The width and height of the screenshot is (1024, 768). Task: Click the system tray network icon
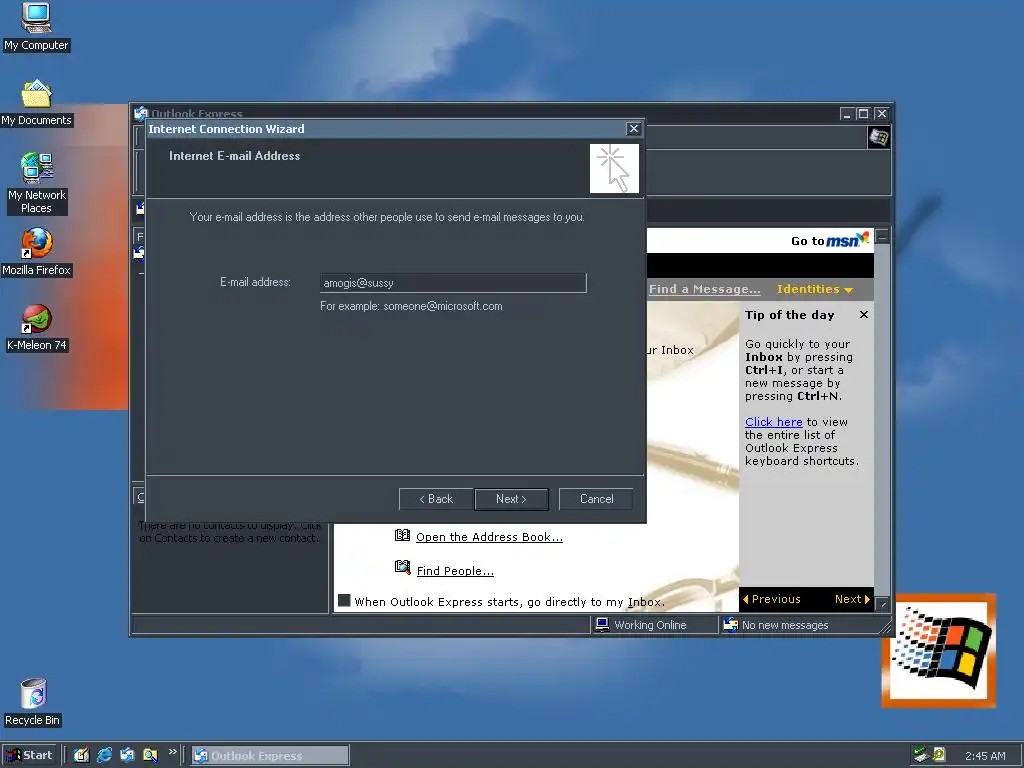(921, 754)
